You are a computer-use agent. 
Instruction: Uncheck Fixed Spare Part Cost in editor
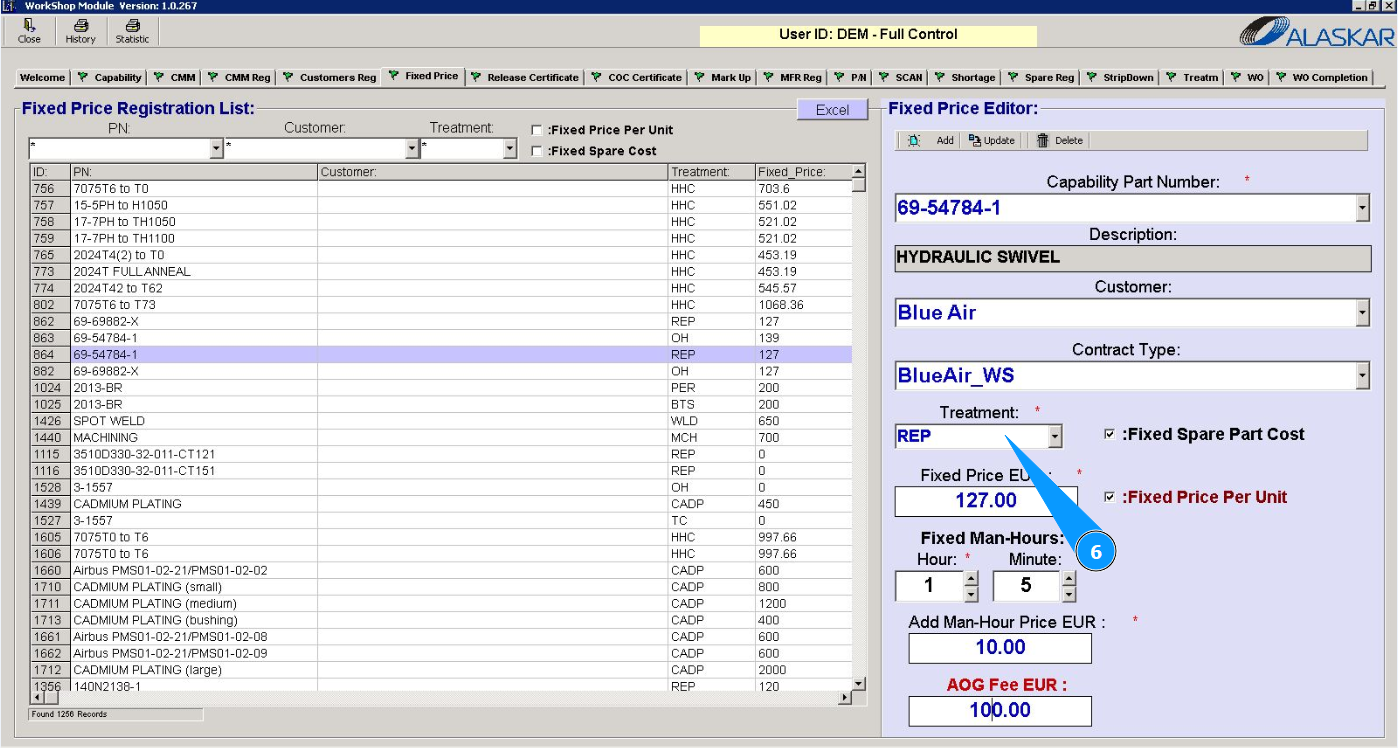[x=1109, y=435]
